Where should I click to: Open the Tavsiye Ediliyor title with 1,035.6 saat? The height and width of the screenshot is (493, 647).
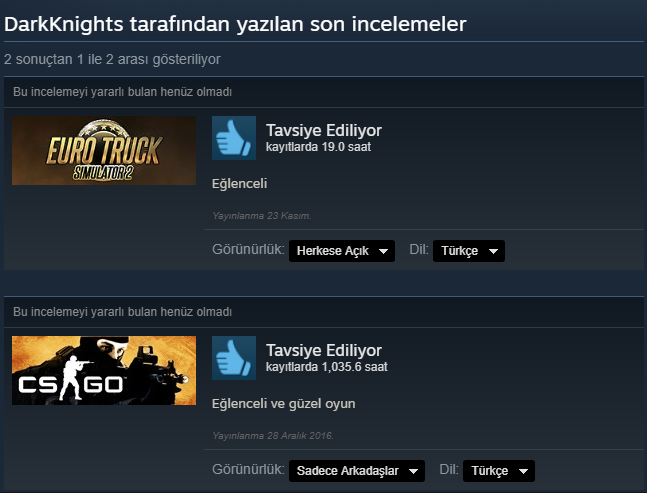click(324, 350)
